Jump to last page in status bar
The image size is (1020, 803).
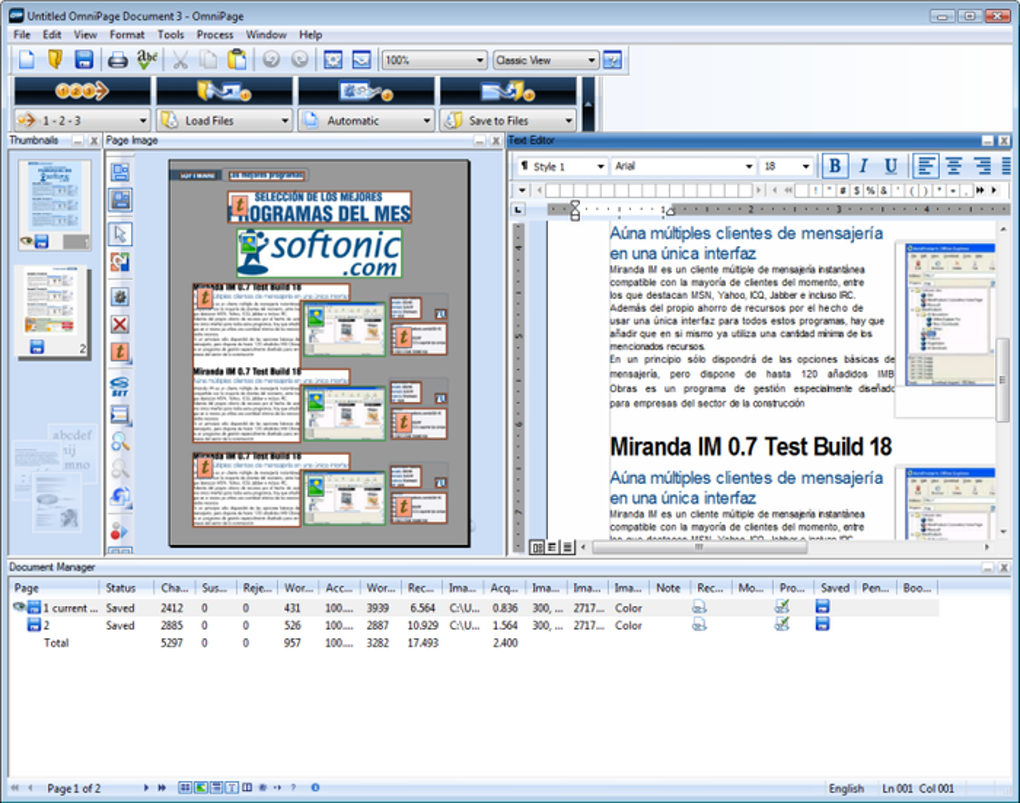click(162, 787)
